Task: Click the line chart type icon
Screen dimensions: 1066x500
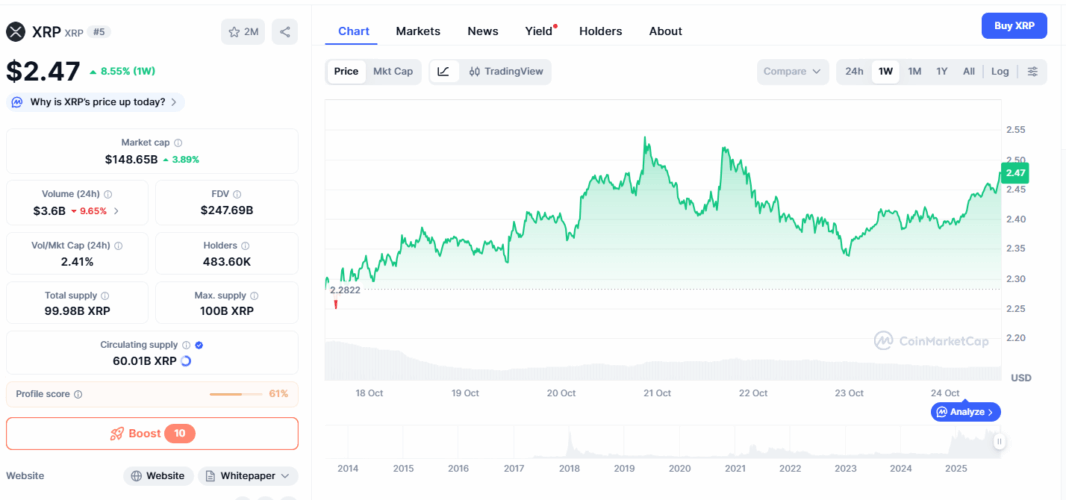Action: point(443,71)
